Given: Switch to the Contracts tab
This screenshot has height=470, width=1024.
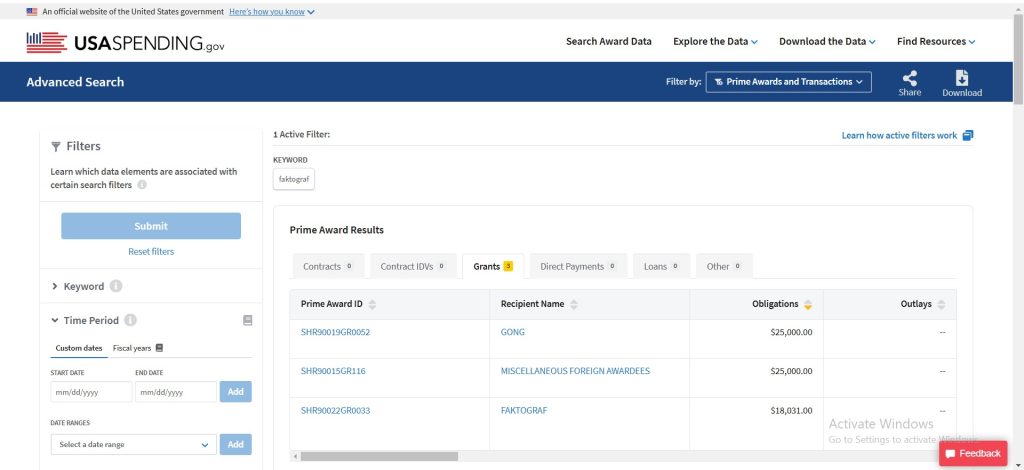Looking at the screenshot, I should tap(327, 266).
